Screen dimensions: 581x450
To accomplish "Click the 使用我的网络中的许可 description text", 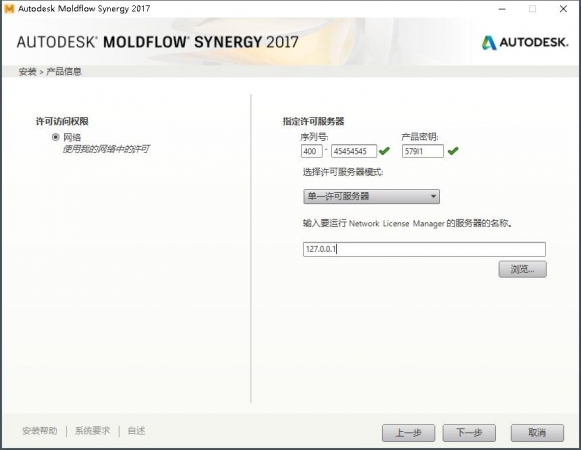I will point(106,149).
